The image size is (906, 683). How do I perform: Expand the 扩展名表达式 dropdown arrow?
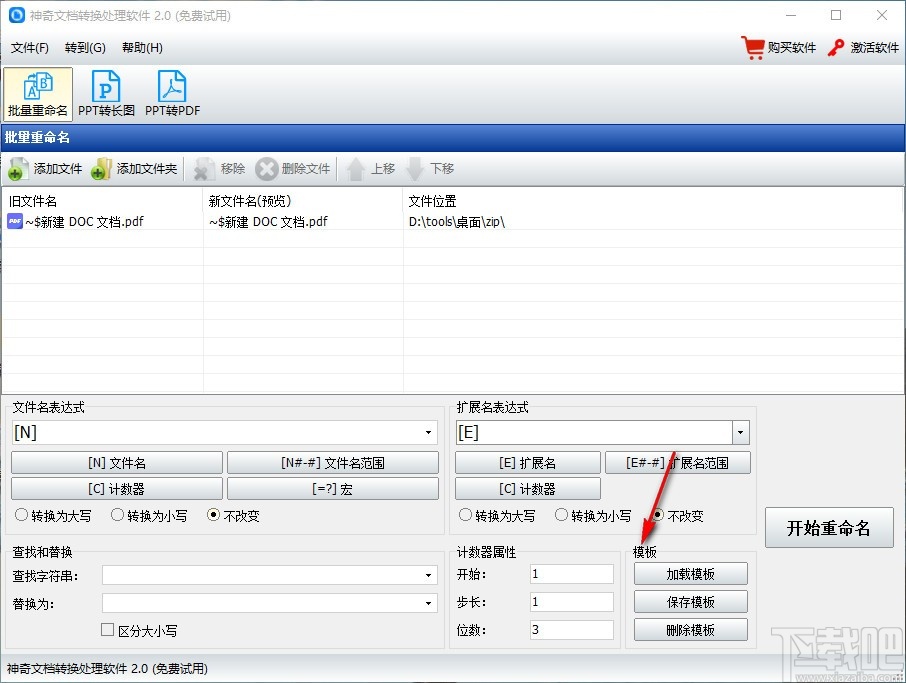click(x=741, y=432)
